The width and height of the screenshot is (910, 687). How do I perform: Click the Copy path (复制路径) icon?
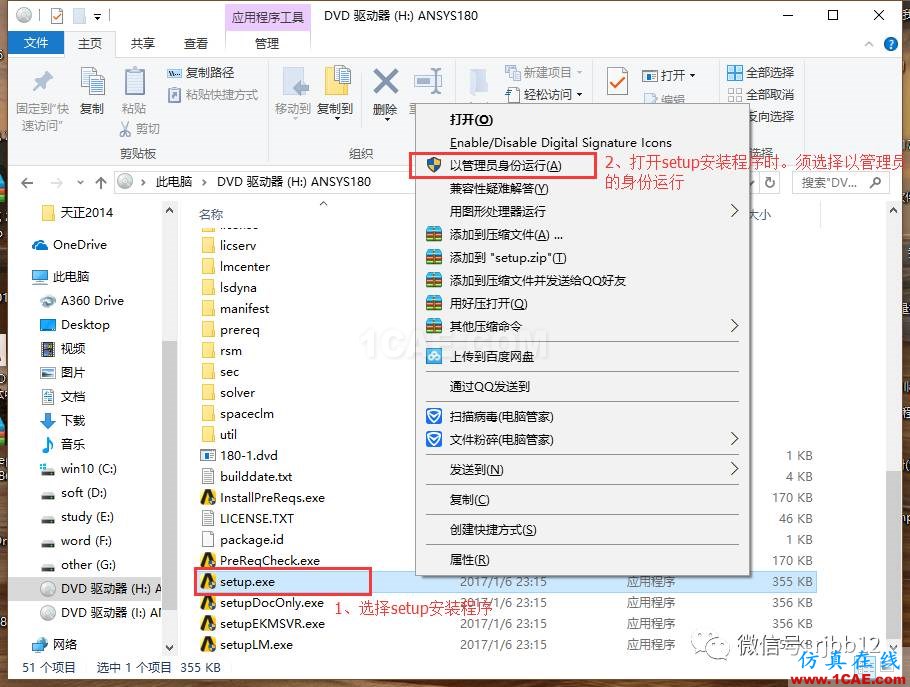(x=174, y=73)
